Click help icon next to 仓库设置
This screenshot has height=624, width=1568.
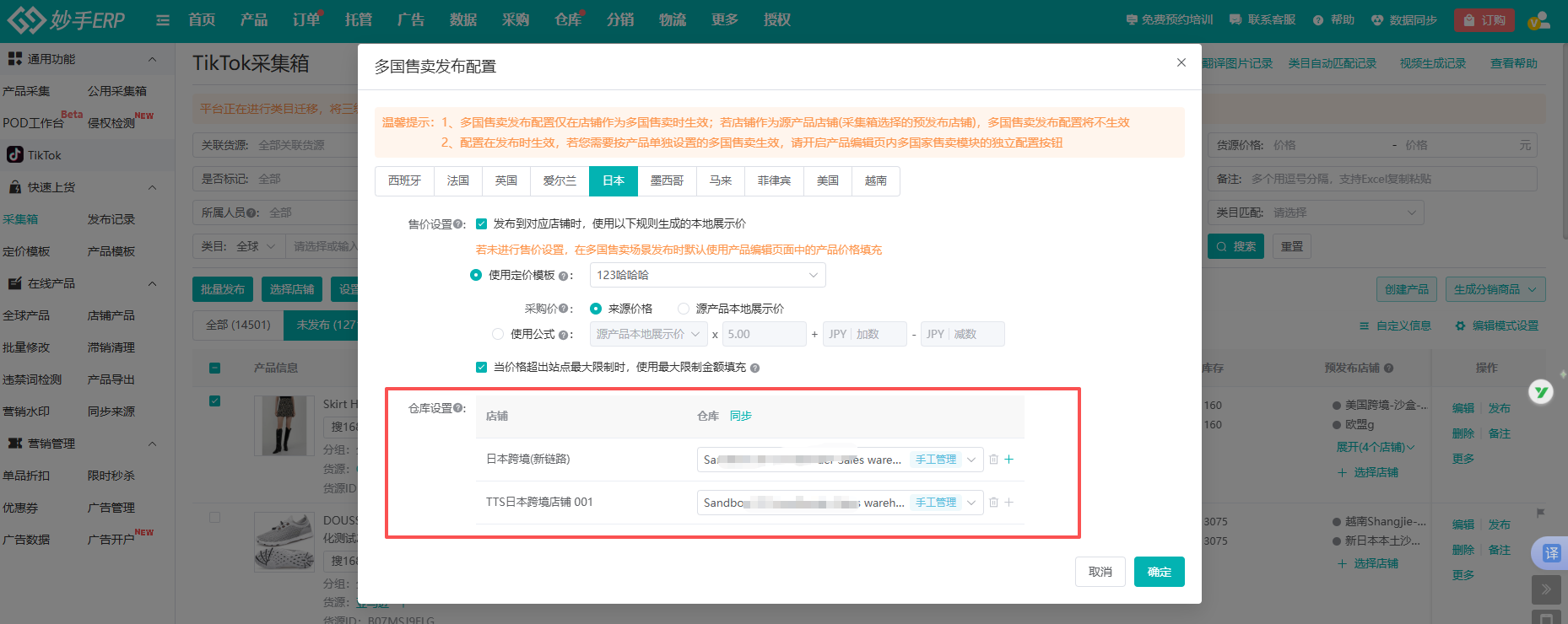coord(459,408)
